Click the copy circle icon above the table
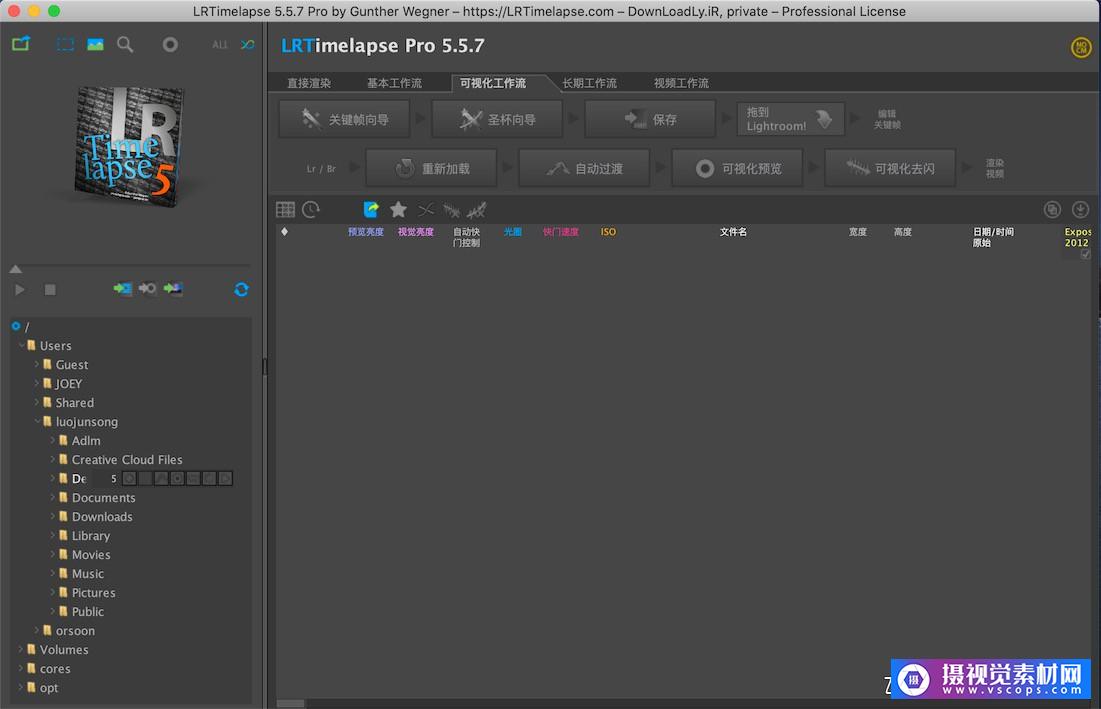The image size is (1101, 709). point(1052,209)
